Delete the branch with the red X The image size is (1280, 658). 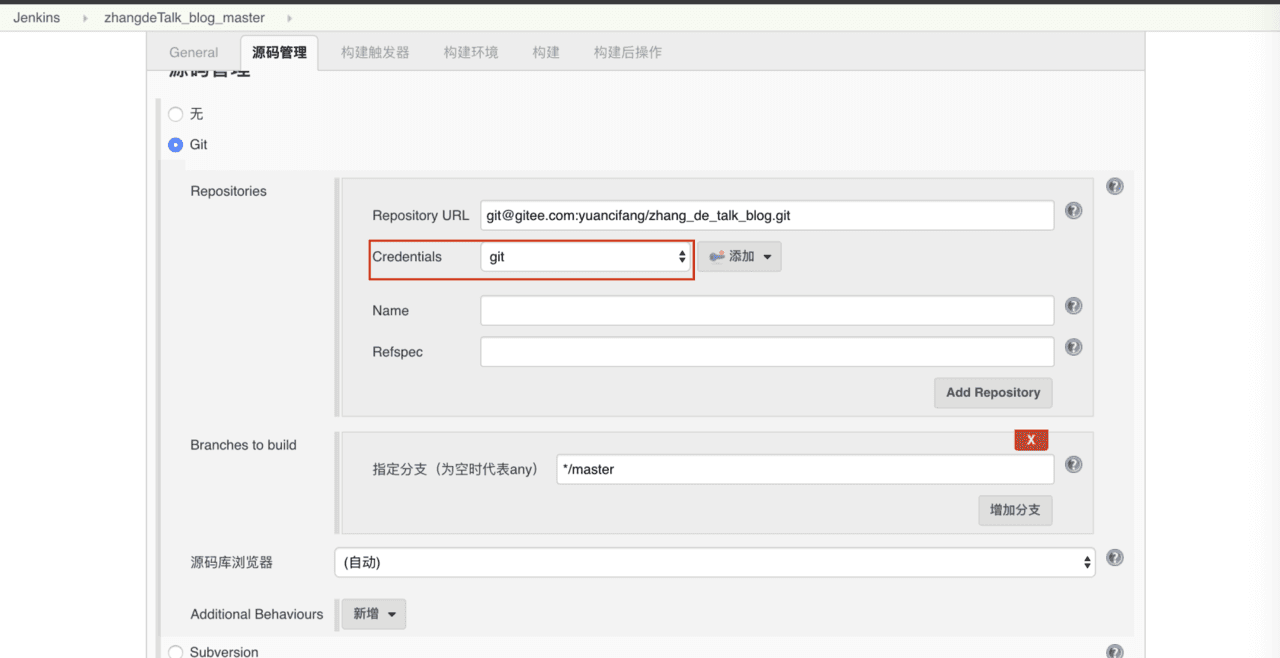pos(1031,440)
